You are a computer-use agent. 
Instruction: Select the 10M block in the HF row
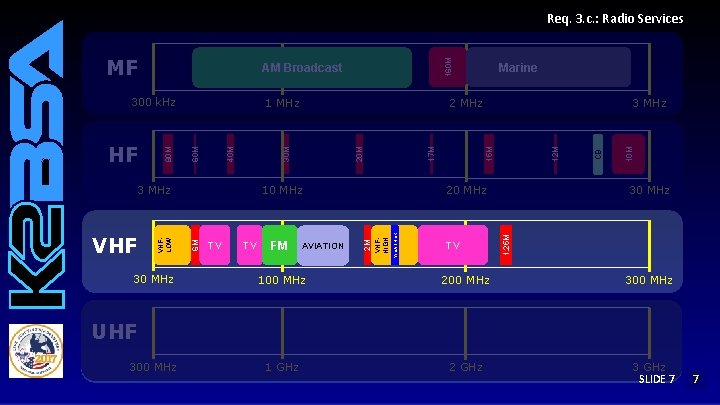[628, 154]
